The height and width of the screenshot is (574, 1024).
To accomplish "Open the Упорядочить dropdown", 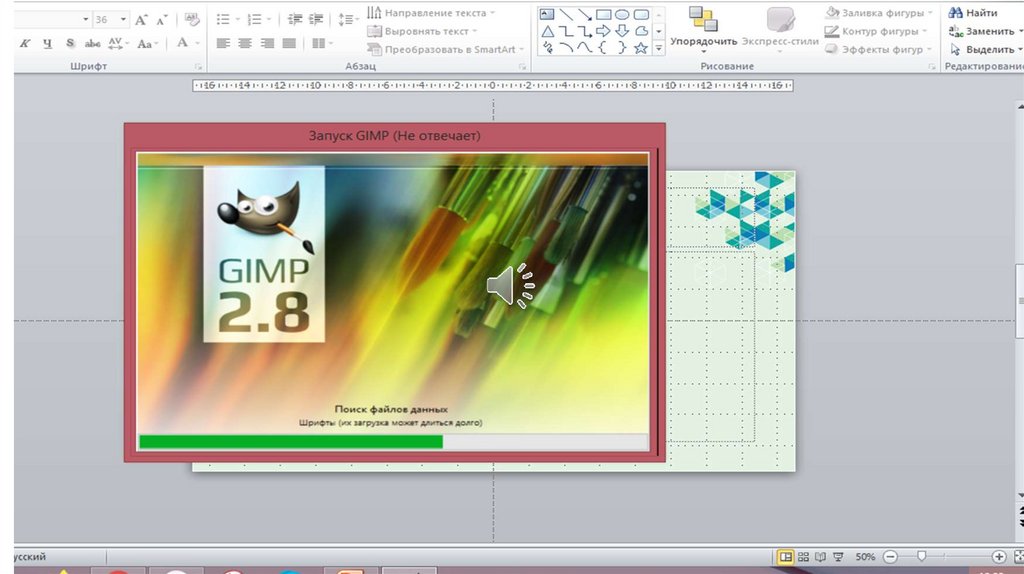I will (x=703, y=42).
